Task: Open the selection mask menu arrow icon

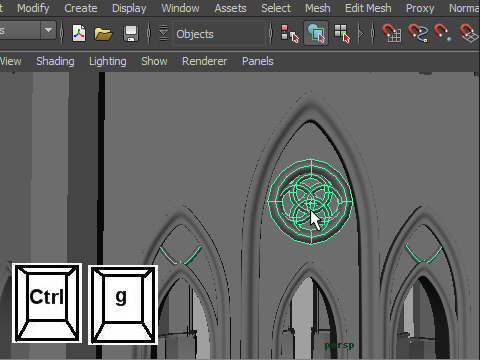Action: coord(163,33)
